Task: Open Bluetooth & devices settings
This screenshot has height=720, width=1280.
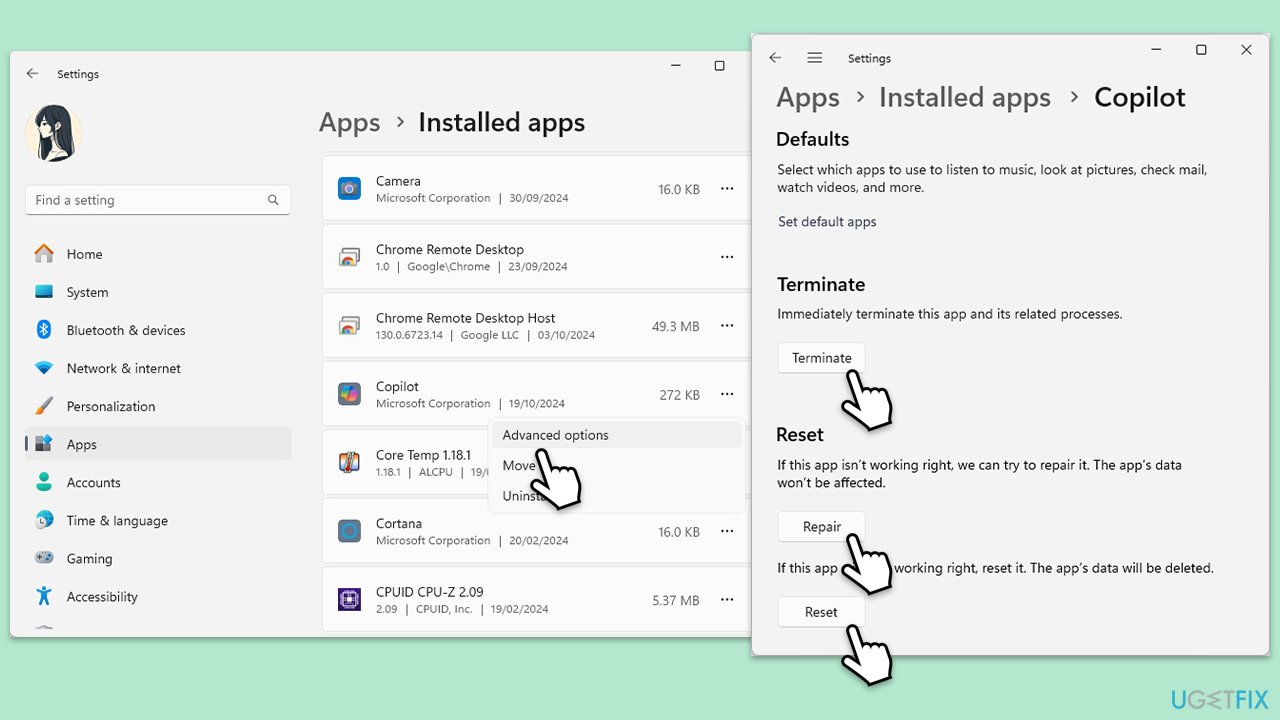Action: (x=158, y=330)
